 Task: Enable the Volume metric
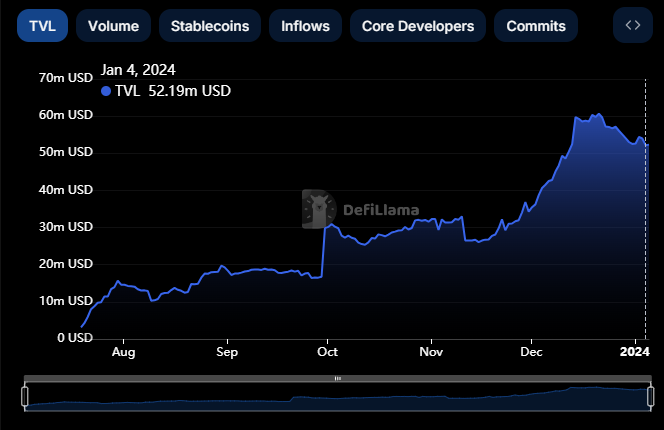[x=113, y=26]
